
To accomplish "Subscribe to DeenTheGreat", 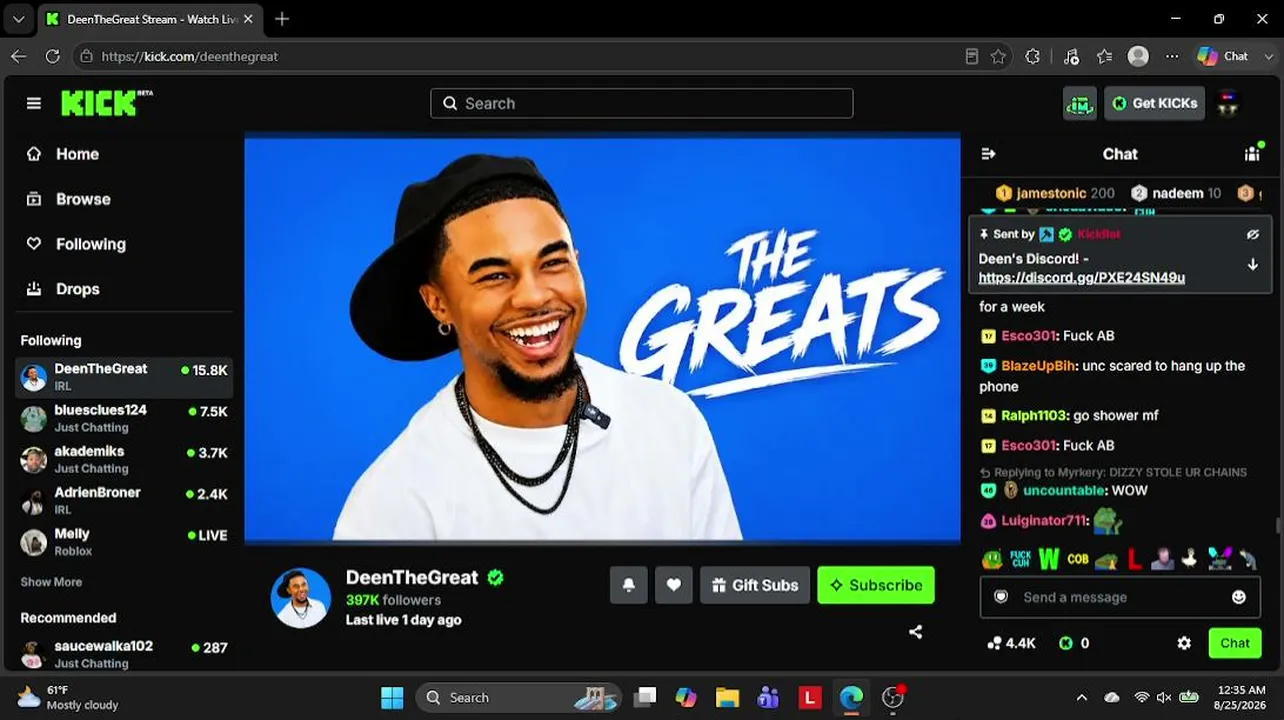I will pos(876,585).
